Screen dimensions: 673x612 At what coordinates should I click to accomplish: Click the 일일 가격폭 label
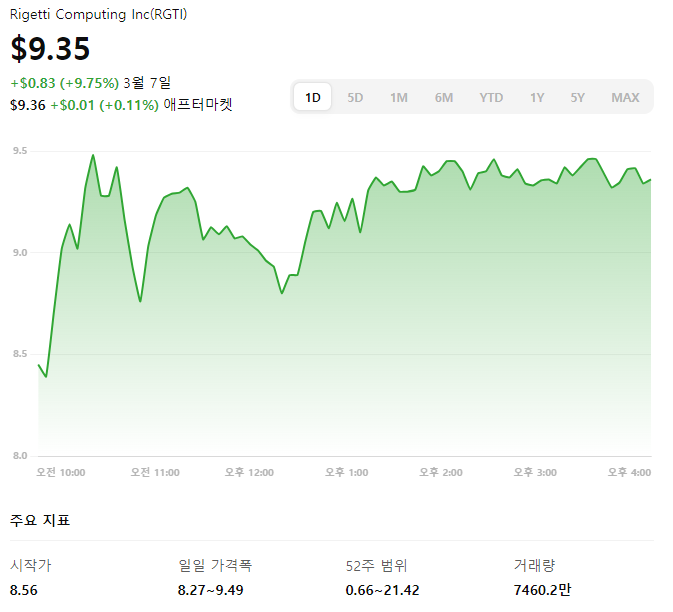click(x=215, y=565)
